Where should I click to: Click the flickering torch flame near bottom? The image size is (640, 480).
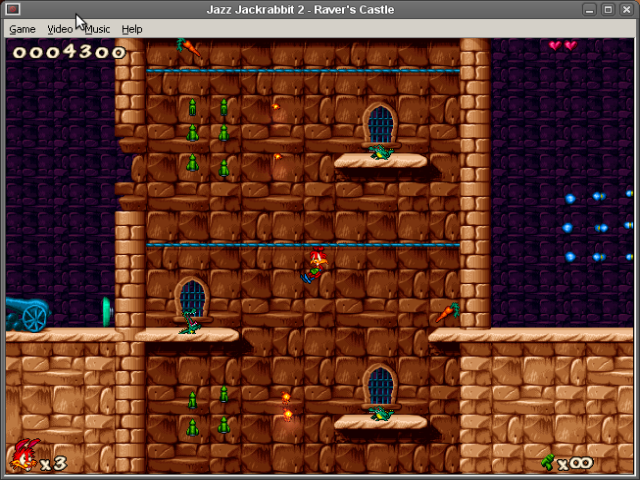tap(287, 407)
